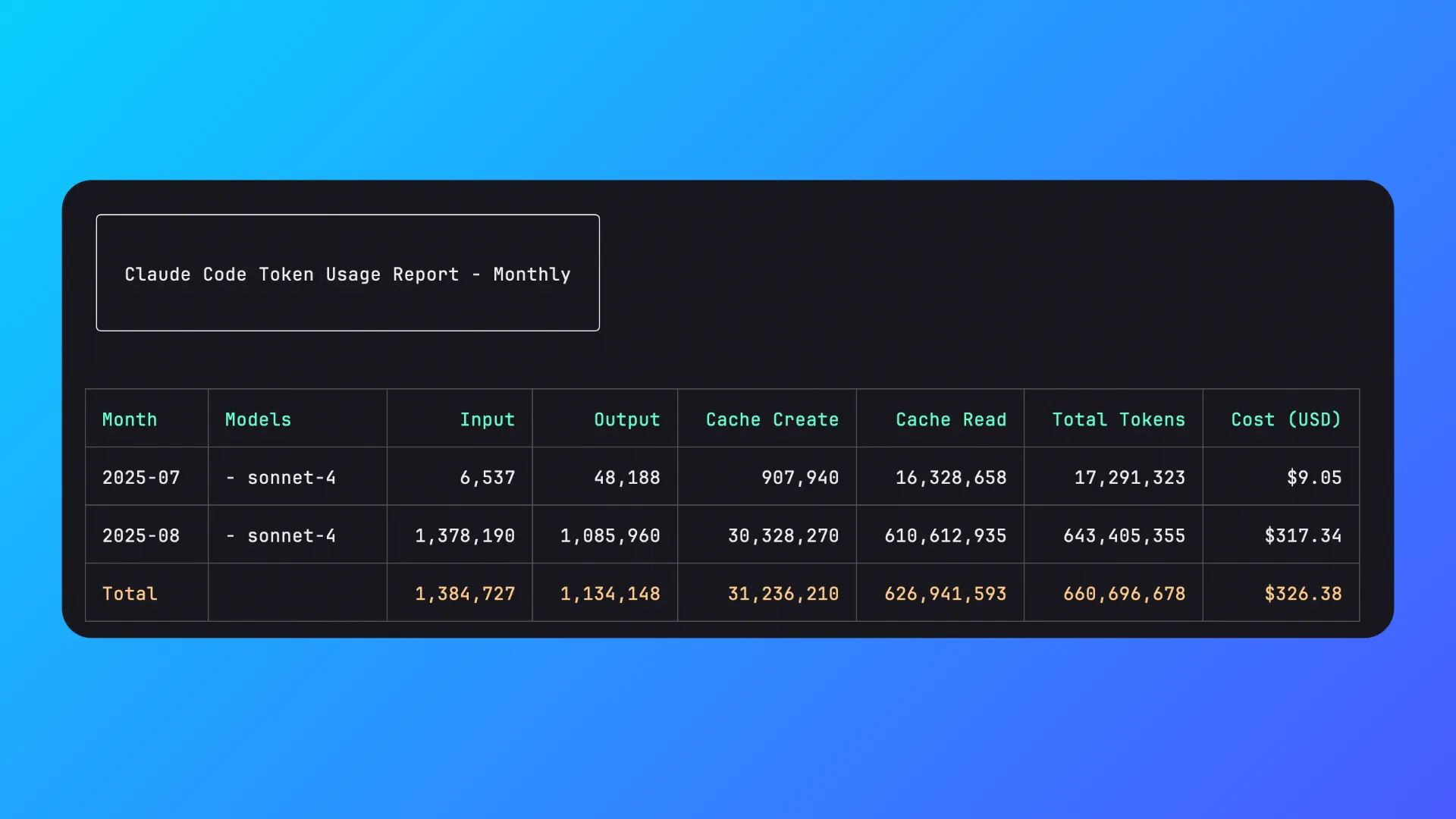Click the Cache Create column header
The height and width of the screenshot is (819, 1456).
pos(772,419)
